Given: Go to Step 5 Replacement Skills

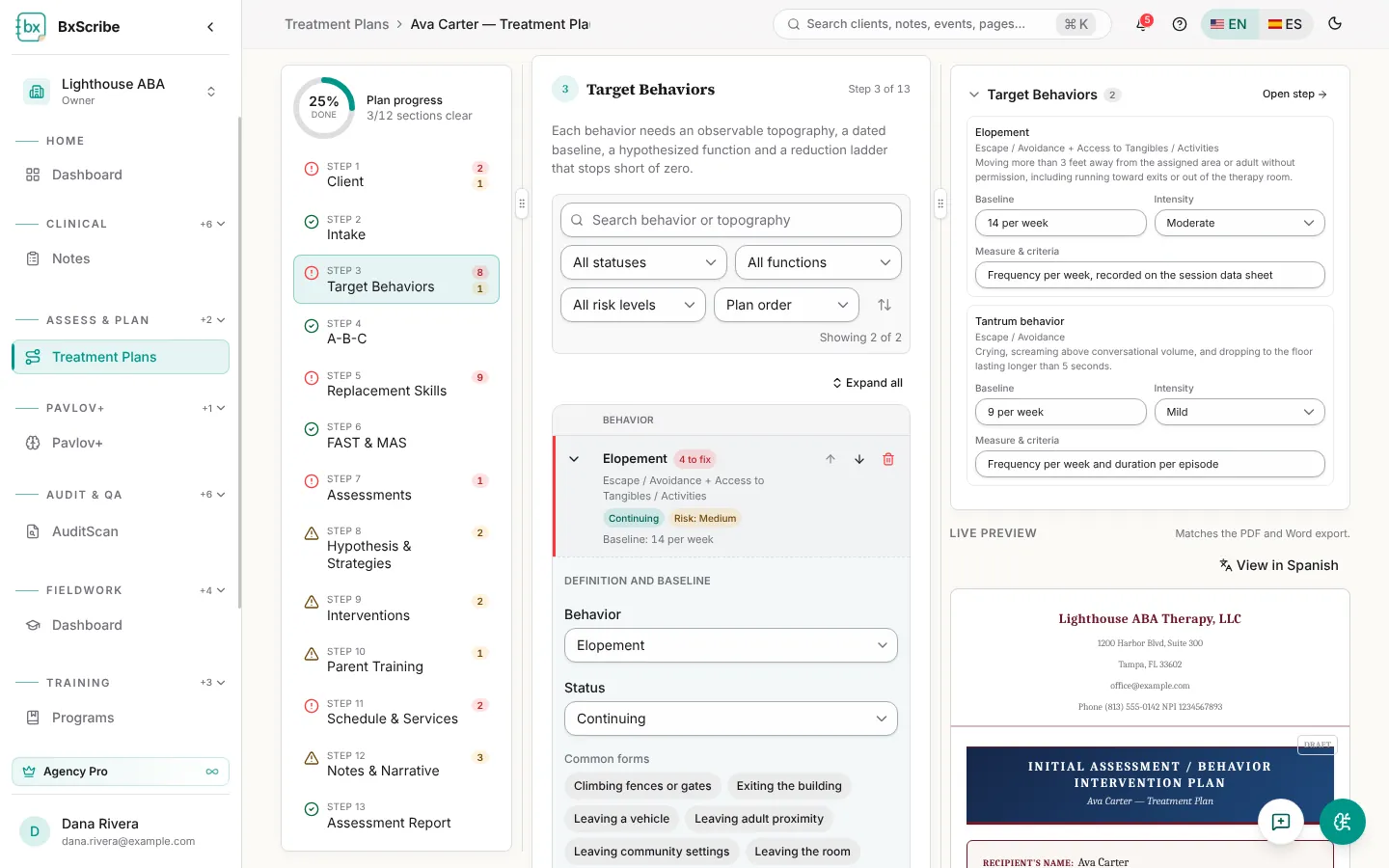Looking at the screenshot, I should [x=396, y=384].
